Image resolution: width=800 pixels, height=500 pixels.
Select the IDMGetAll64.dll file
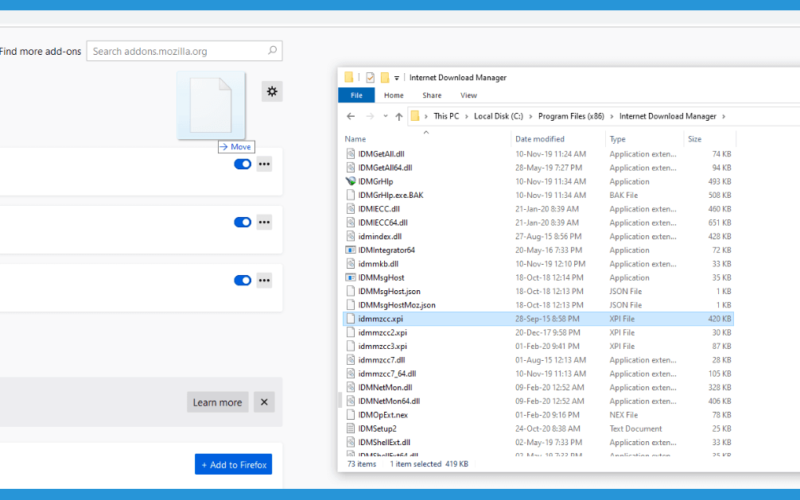(x=385, y=167)
